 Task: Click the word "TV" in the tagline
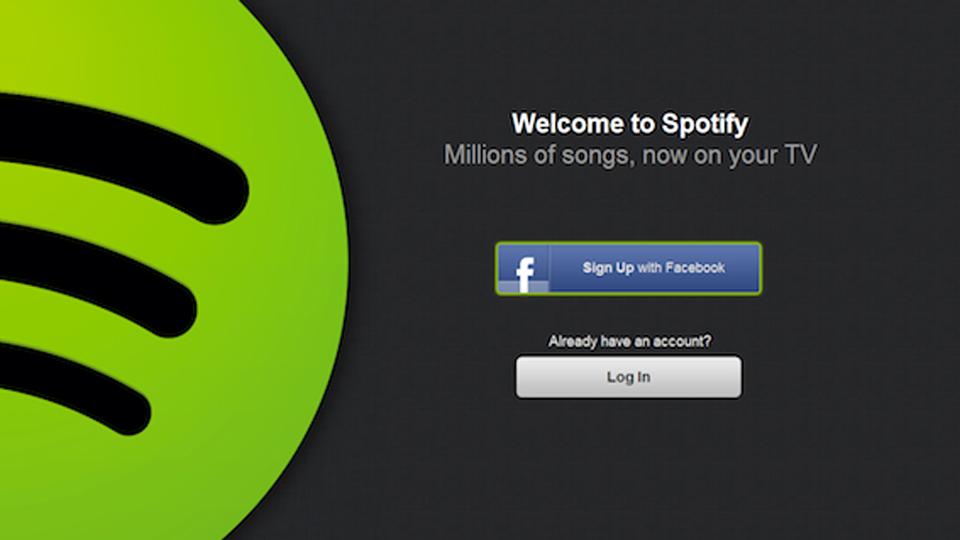coord(802,156)
